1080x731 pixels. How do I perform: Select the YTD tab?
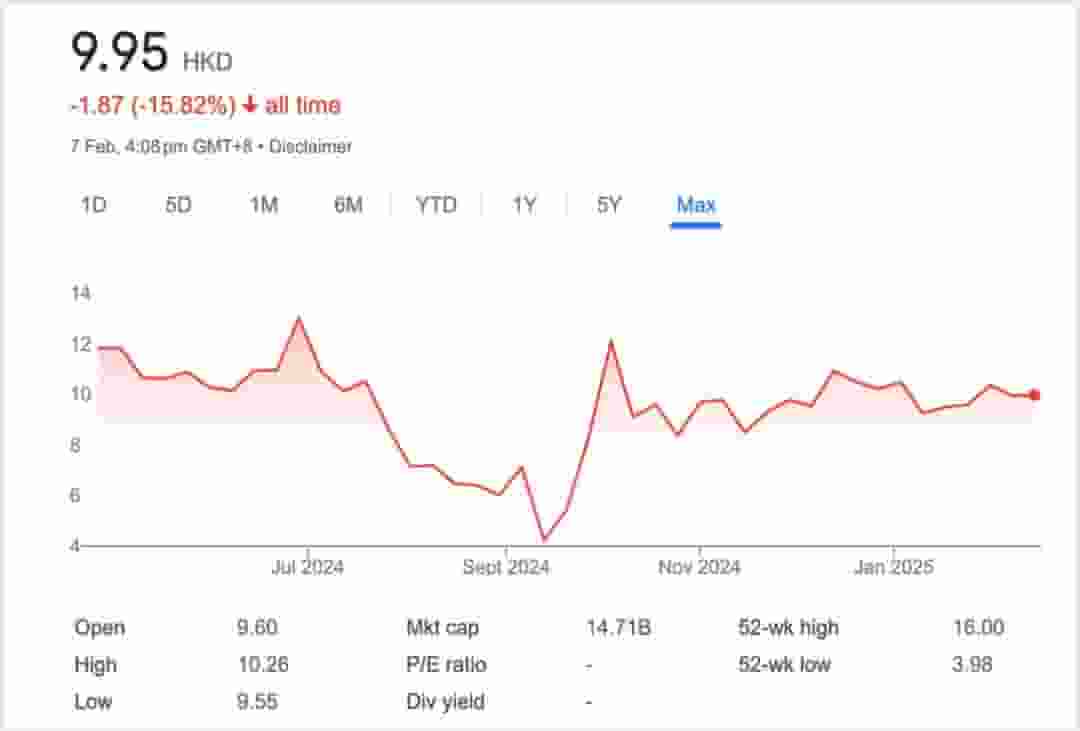[x=436, y=205]
